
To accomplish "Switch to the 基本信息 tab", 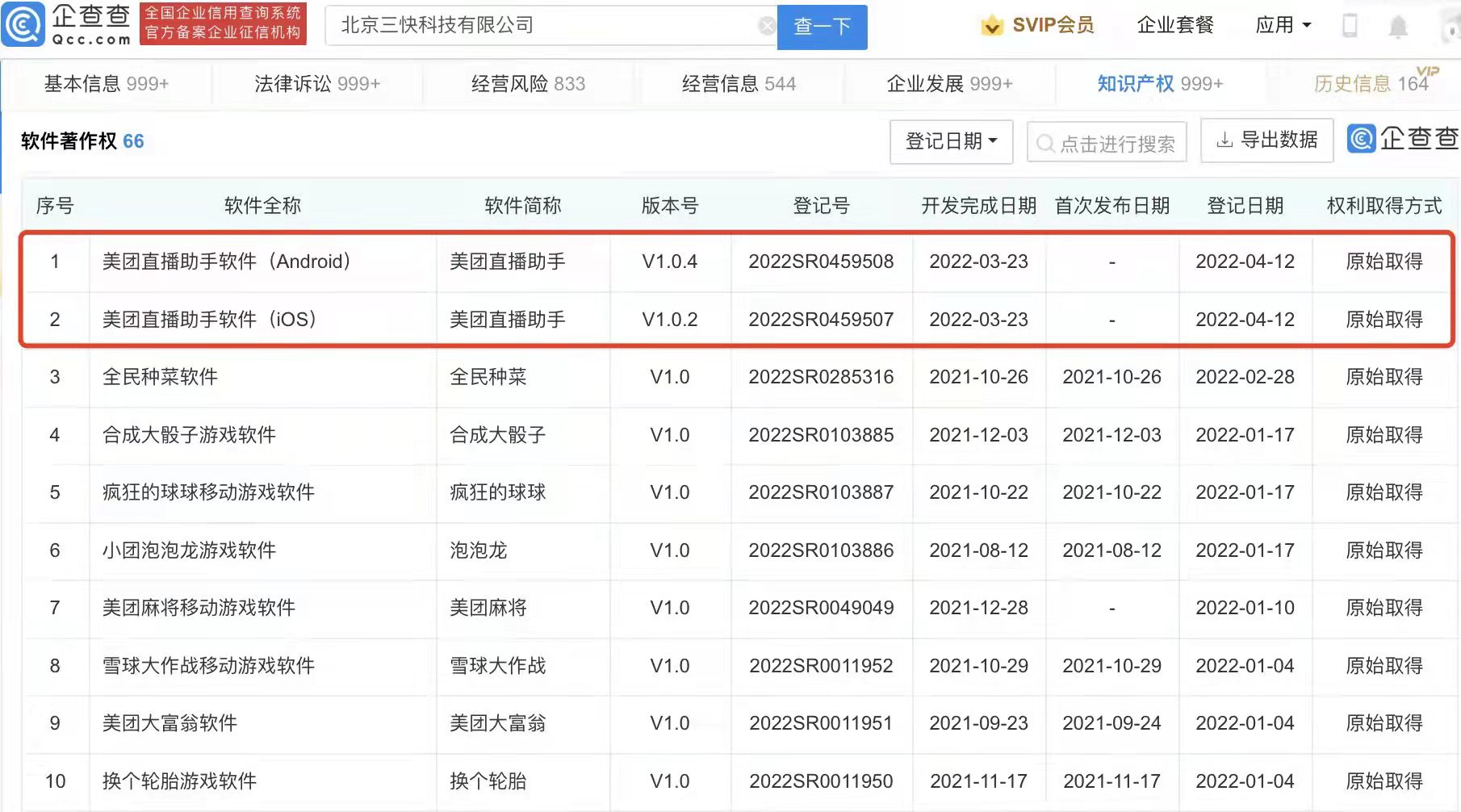I will tap(106, 84).
